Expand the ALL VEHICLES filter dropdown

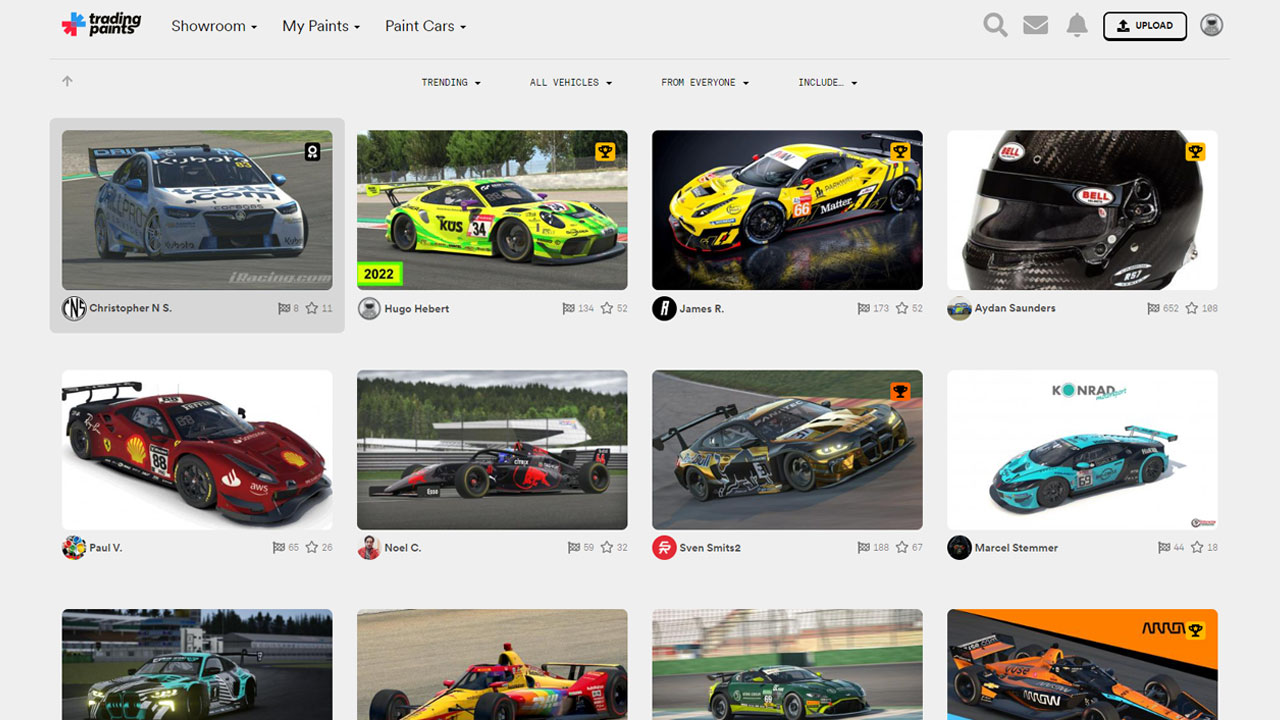tap(570, 82)
